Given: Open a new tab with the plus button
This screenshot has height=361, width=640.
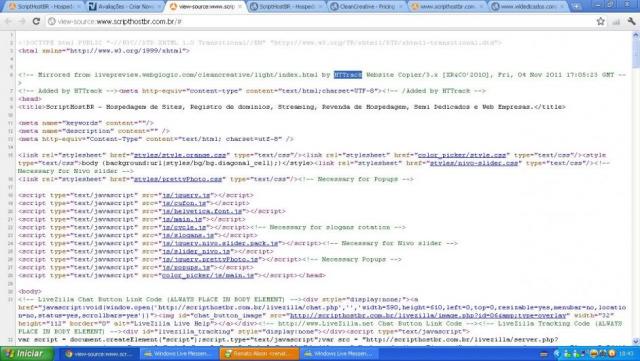Looking at the screenshot, I should 576,7.
